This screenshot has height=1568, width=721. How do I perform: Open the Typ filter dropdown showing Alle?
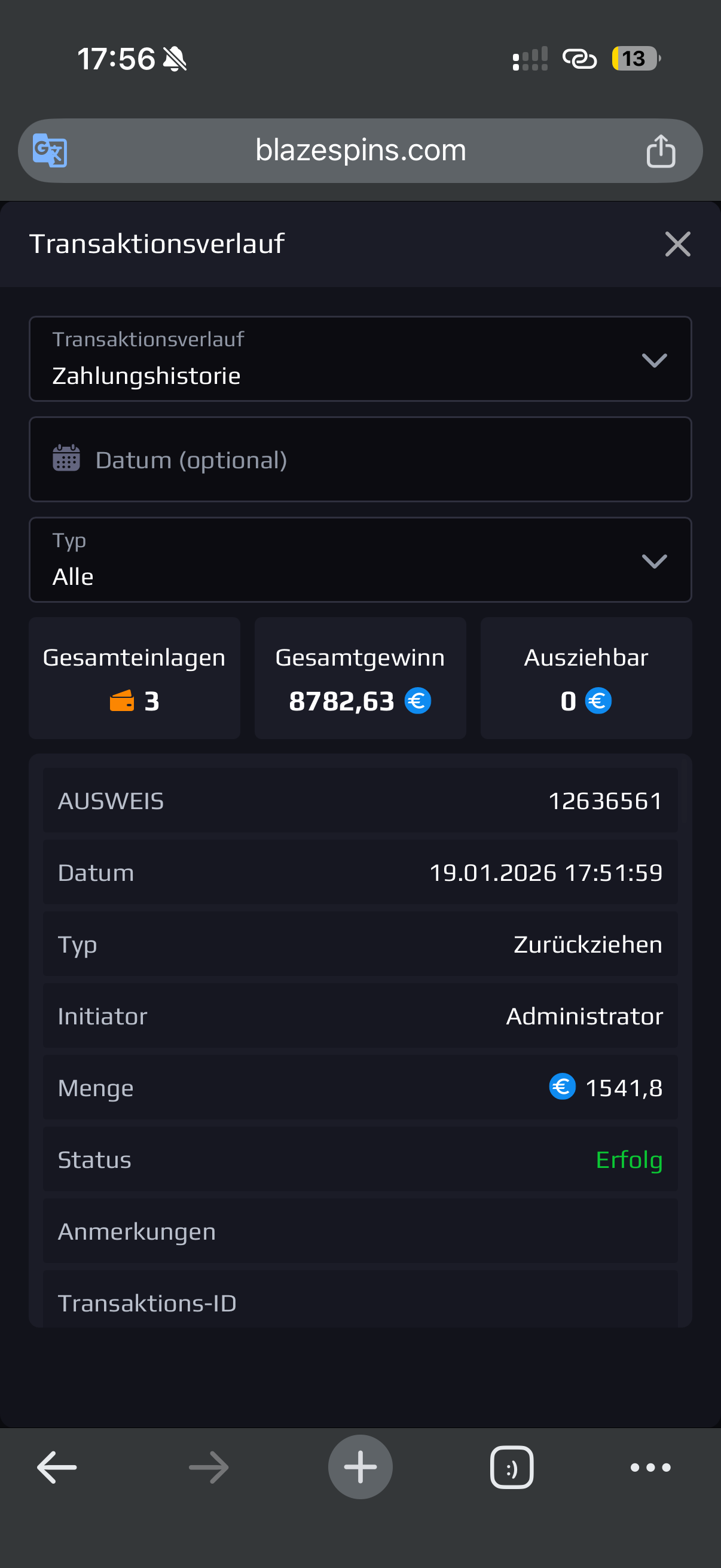coord(360,560)
